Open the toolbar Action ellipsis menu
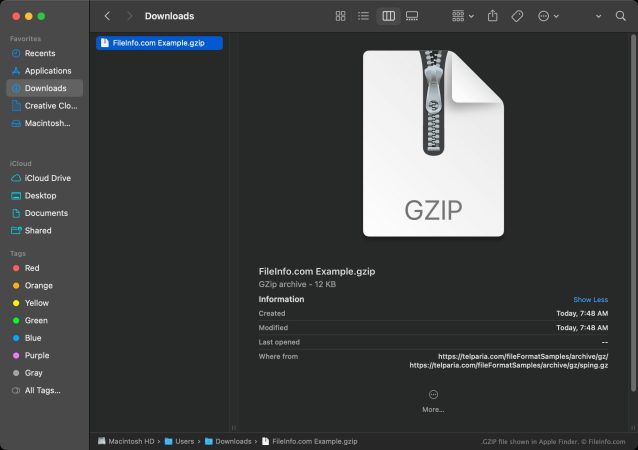This screenshot has width=638, height=450. (x=547, y=16)
